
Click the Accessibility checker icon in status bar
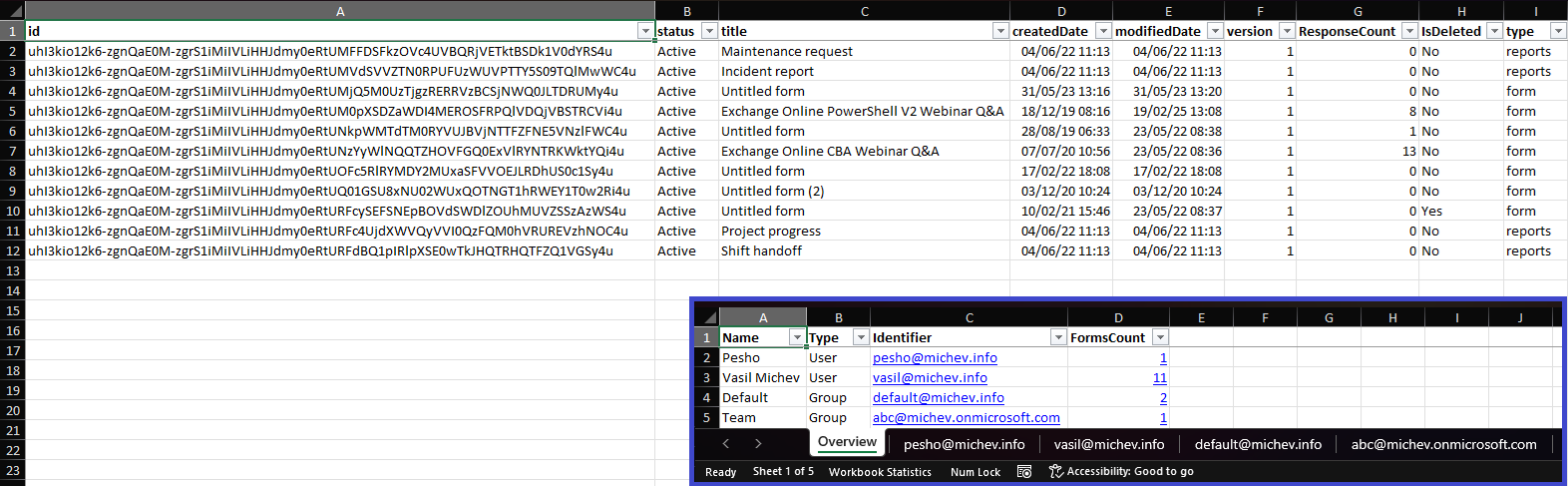(x=1055, y=472)
